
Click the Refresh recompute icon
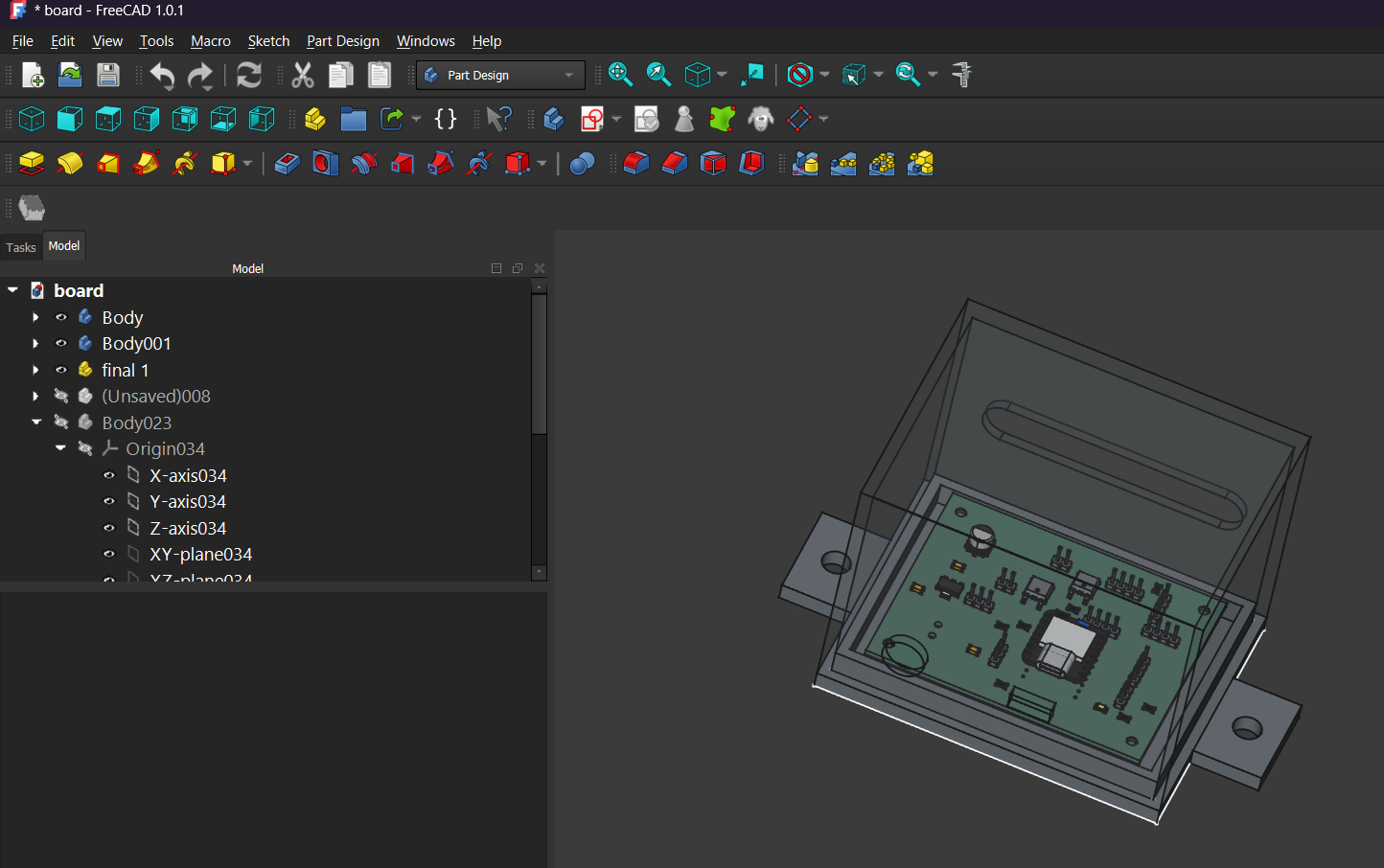[249, 75]
